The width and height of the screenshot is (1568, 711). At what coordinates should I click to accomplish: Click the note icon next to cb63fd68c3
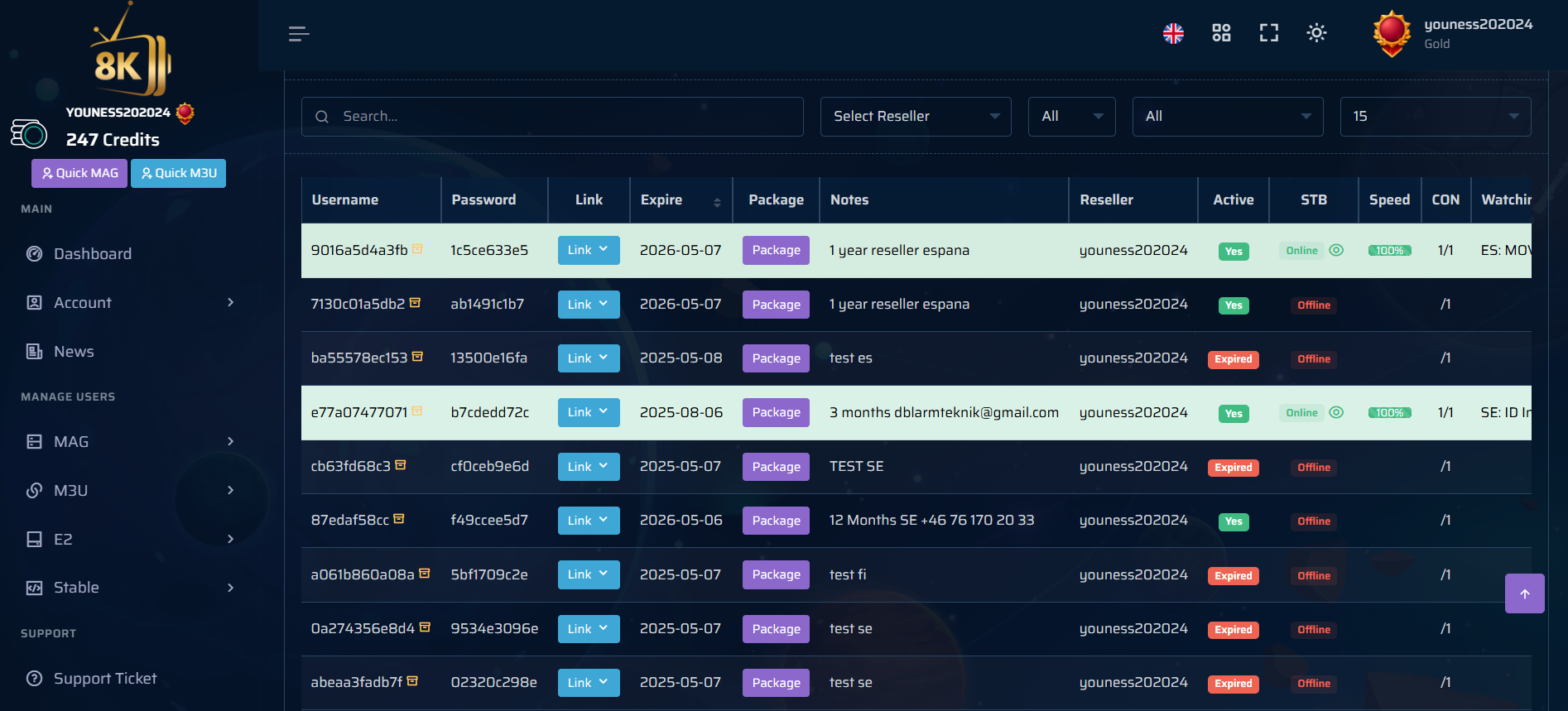coord(401,465)
